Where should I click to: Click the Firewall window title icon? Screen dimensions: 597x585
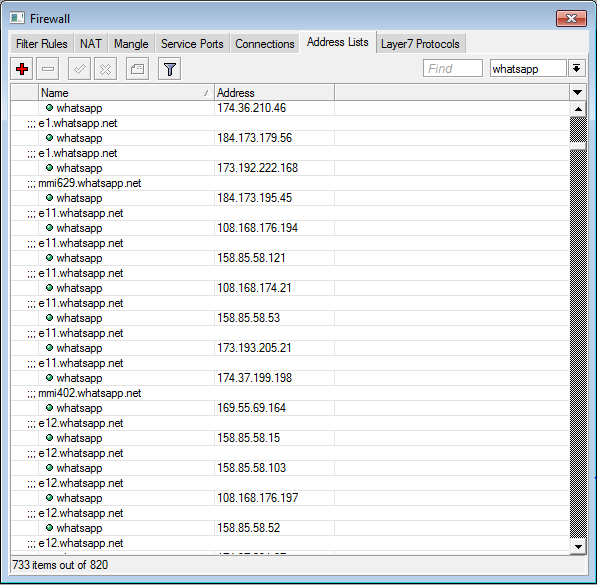click(x=17, y=18)
